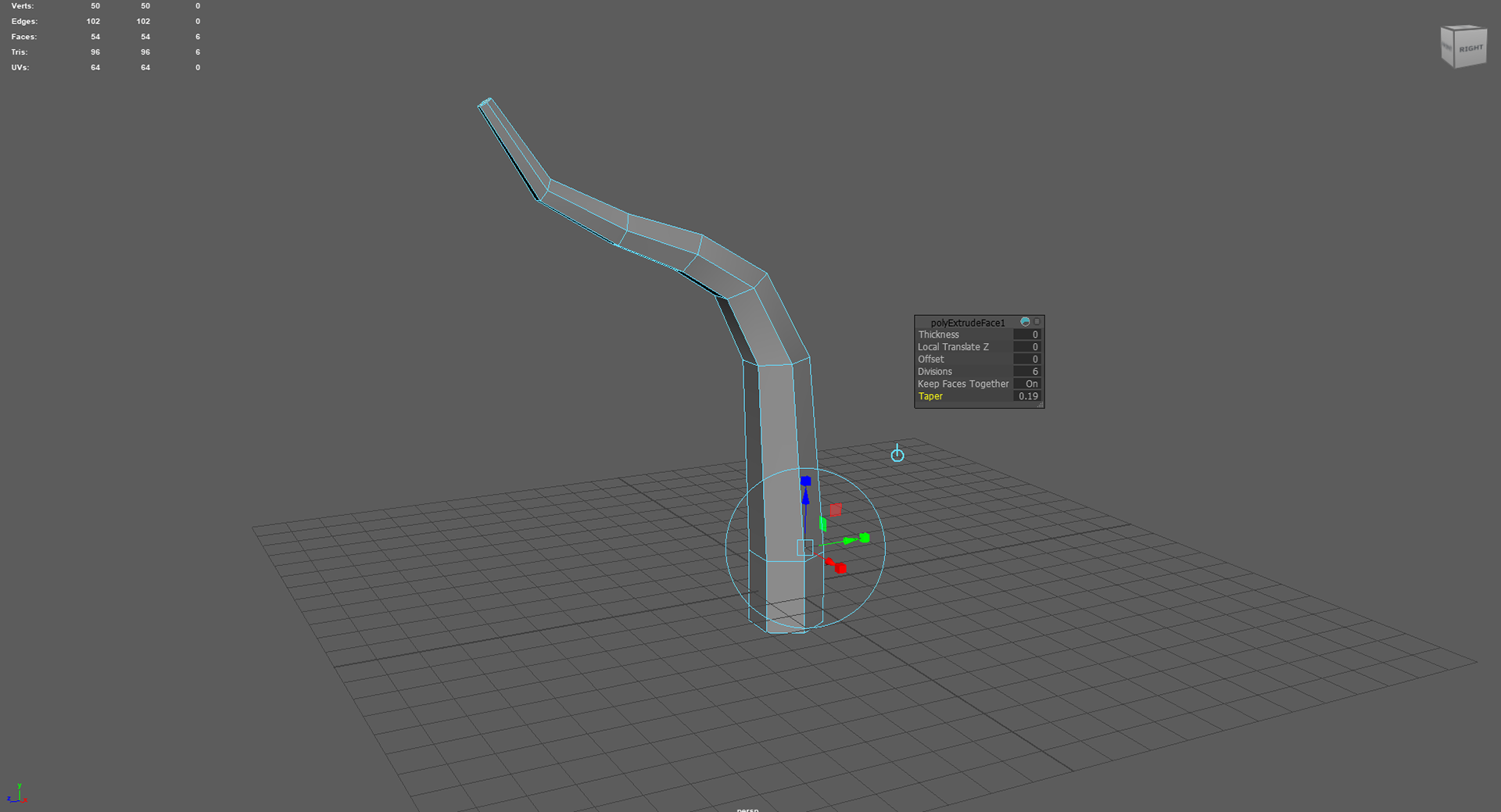
Task: Click the highlighted Taper attribute label
Action: pos(930,396)
